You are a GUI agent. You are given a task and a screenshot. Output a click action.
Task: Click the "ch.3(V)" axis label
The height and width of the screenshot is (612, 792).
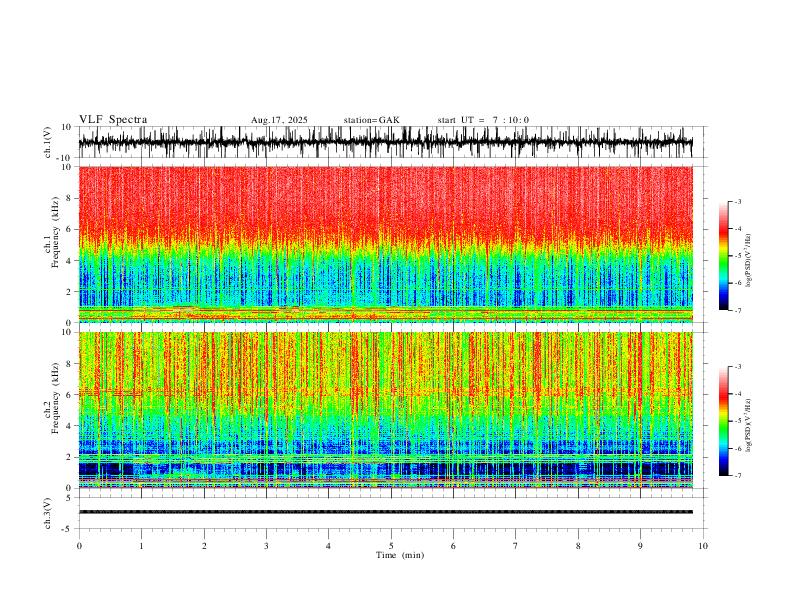[48, 513]
